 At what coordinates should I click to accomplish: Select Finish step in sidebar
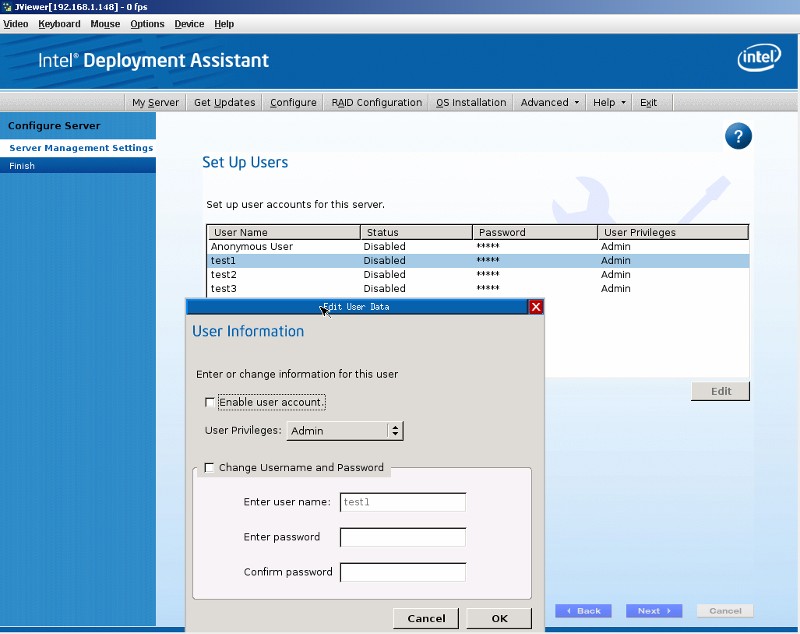tap(78, 166)
